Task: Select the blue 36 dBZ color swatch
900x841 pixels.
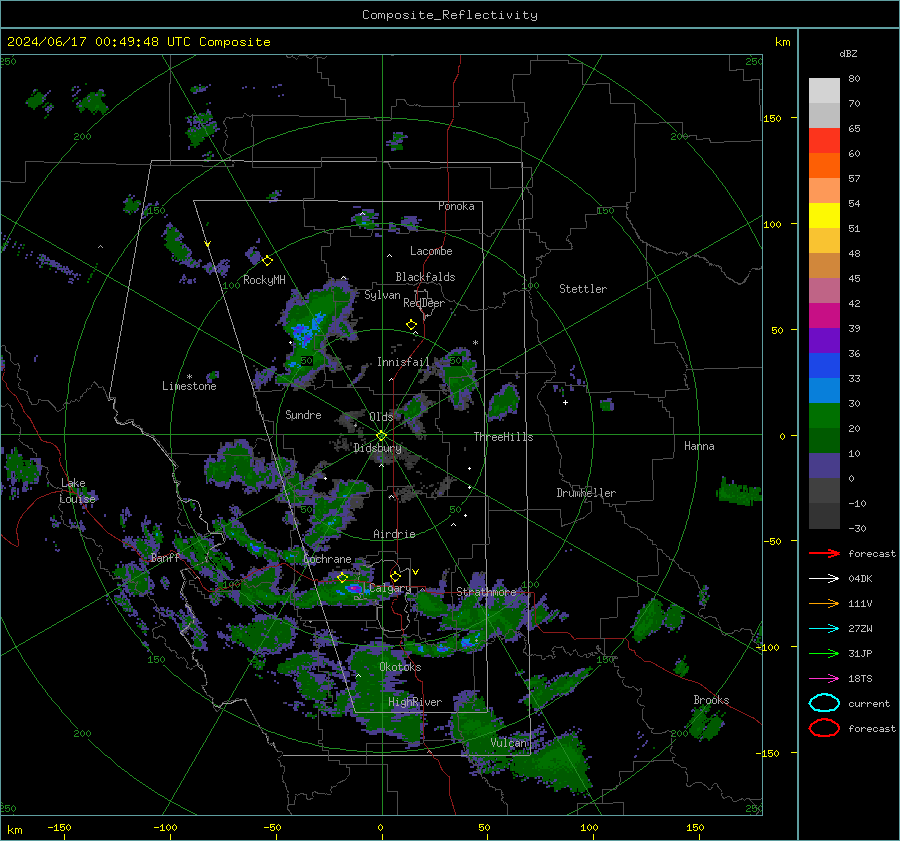Action: pyautogui.click(x=824, y=366)
